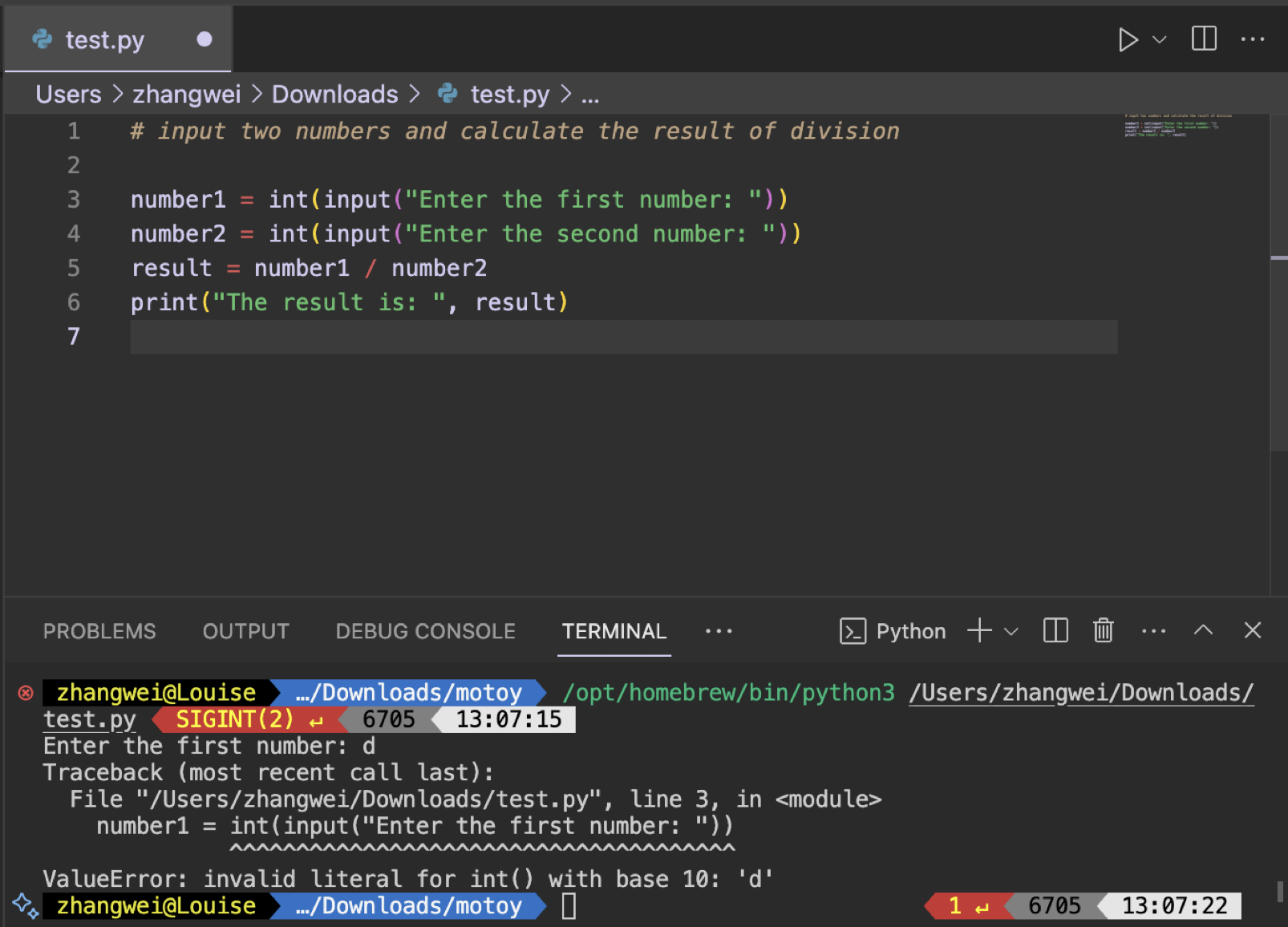
Task: Split the editor to the right
Action: pyautogui.click(x=1203, y=38)
